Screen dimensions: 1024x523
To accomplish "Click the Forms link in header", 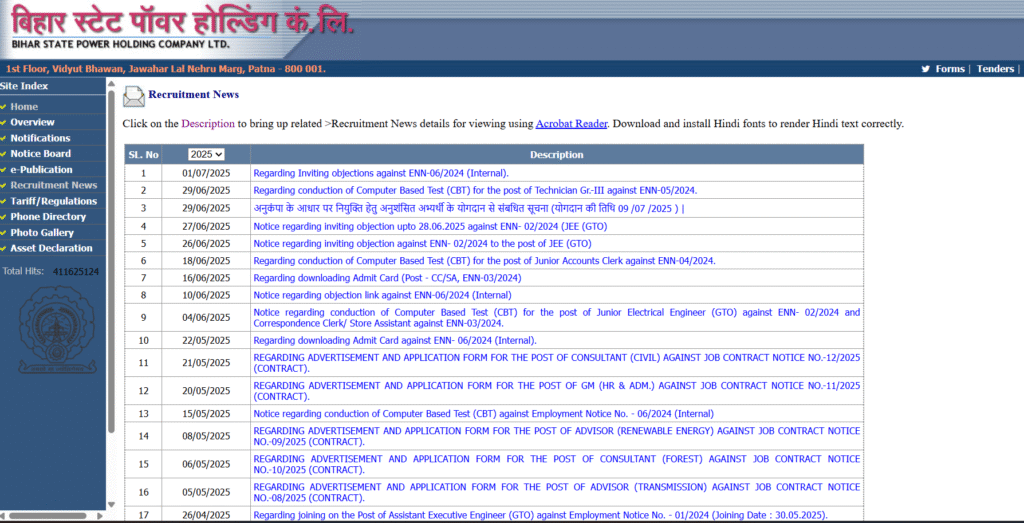I will 950,69.
